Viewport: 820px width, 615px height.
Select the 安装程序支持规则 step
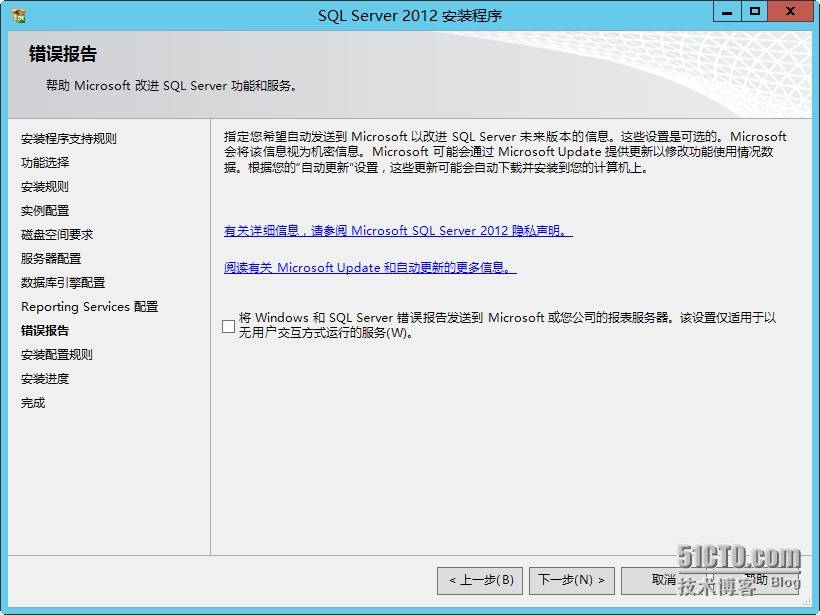tap(69, 139)
